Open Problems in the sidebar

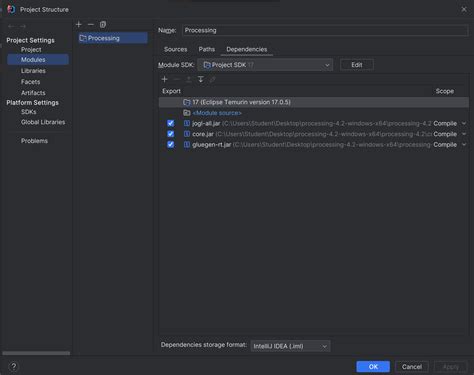tap(34, 141)
